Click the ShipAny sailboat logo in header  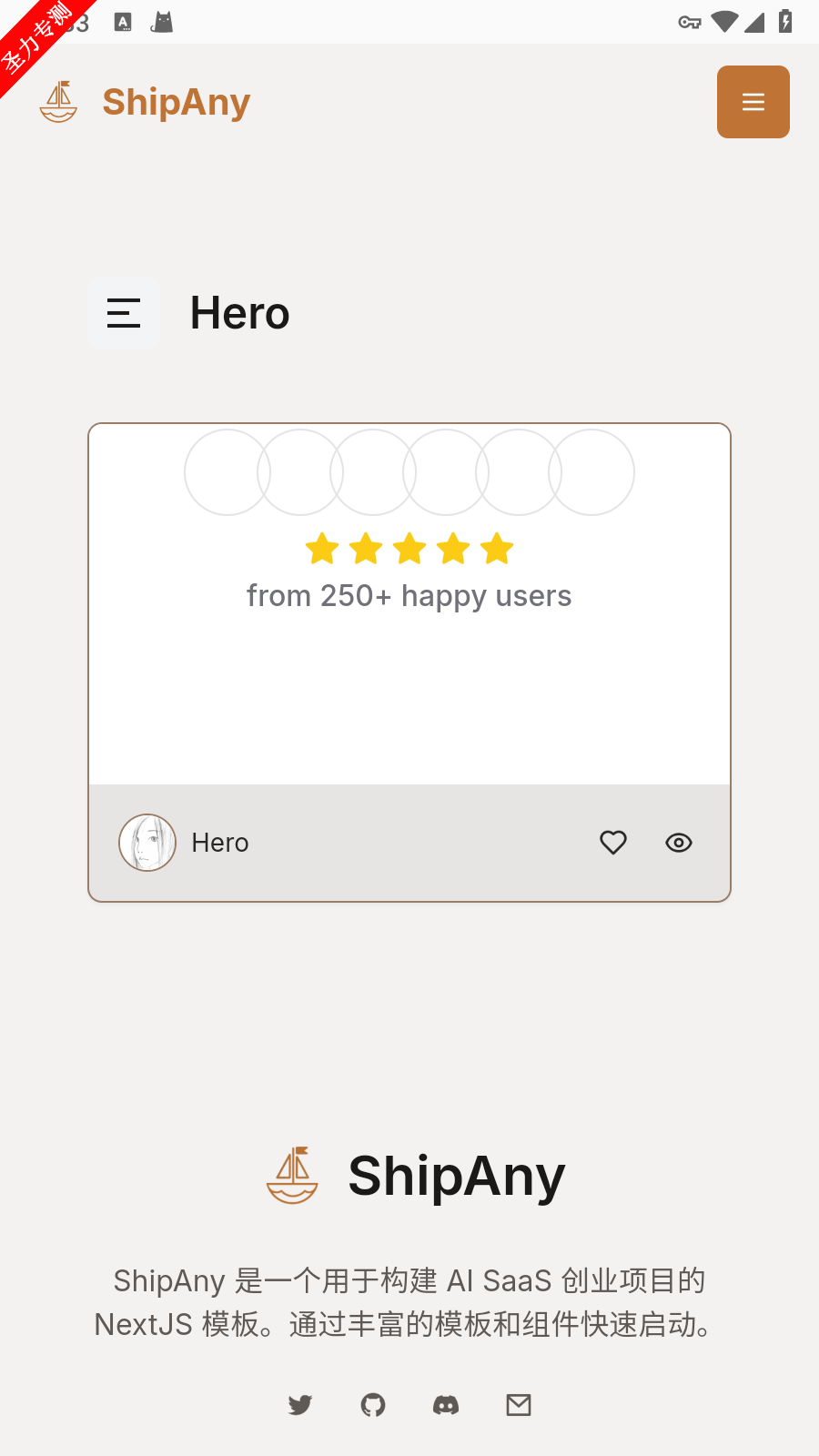point(59,102)
